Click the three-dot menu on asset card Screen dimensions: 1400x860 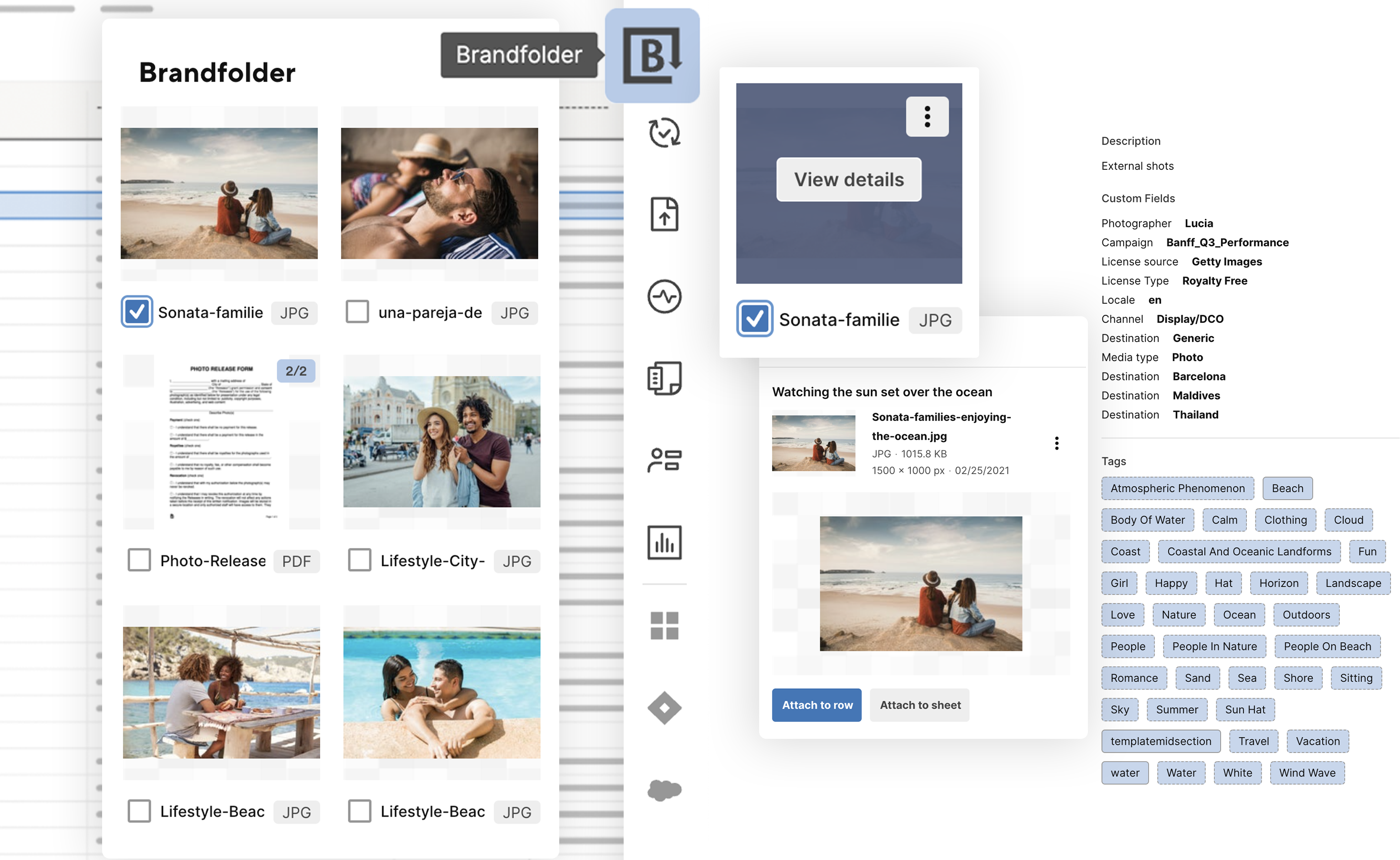pyautogui.click(x=928, y=116)
